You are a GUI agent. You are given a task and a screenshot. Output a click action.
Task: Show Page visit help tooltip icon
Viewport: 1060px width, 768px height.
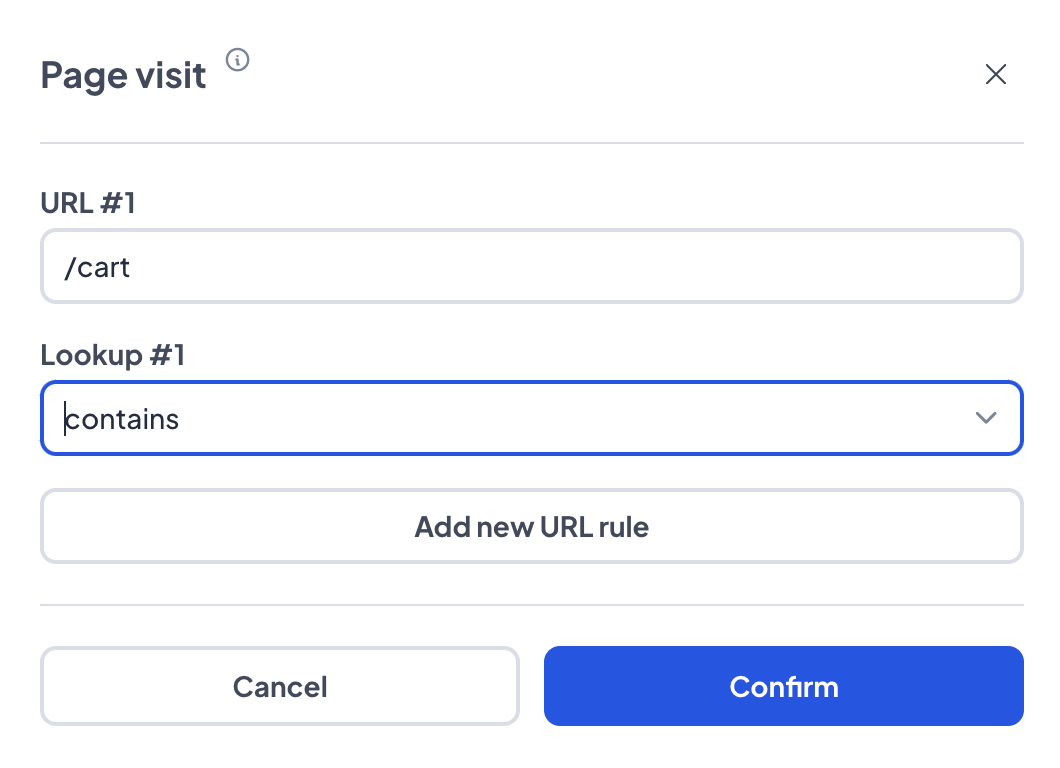(x=237, y=60)
